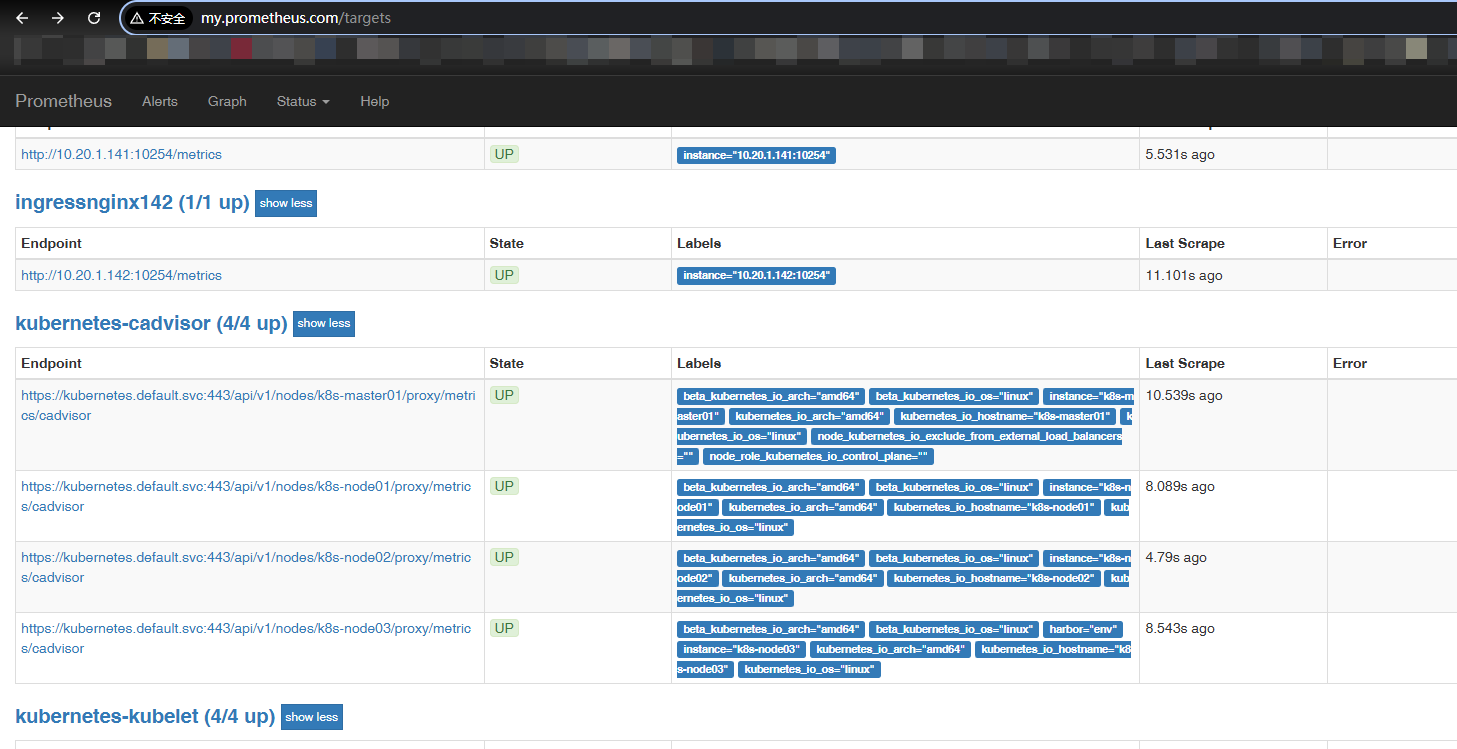Click the kubernetes-cadvisor (4/4 up) heading

point(151,324)
